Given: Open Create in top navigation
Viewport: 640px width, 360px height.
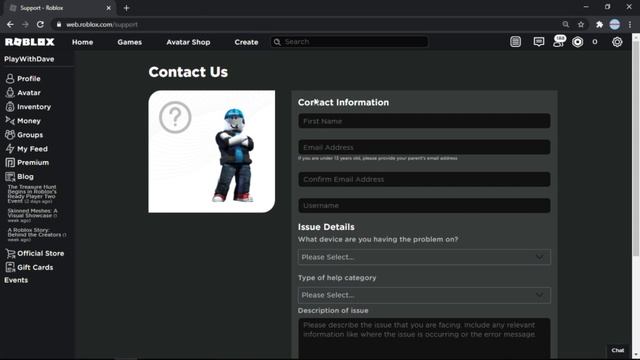Looking at the screenshot, I should coord(246,42).
